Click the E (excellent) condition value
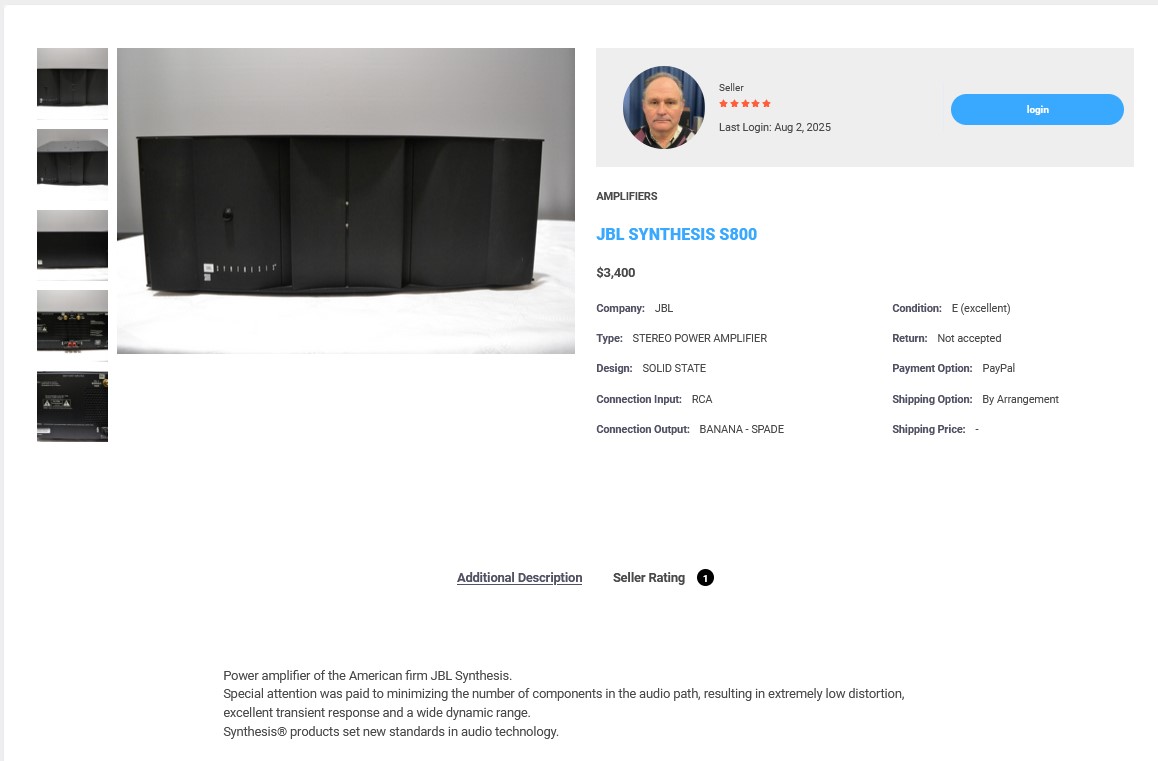Image resolution: width=1158 pixels, height=761 pixels. [x=981, y=308]
